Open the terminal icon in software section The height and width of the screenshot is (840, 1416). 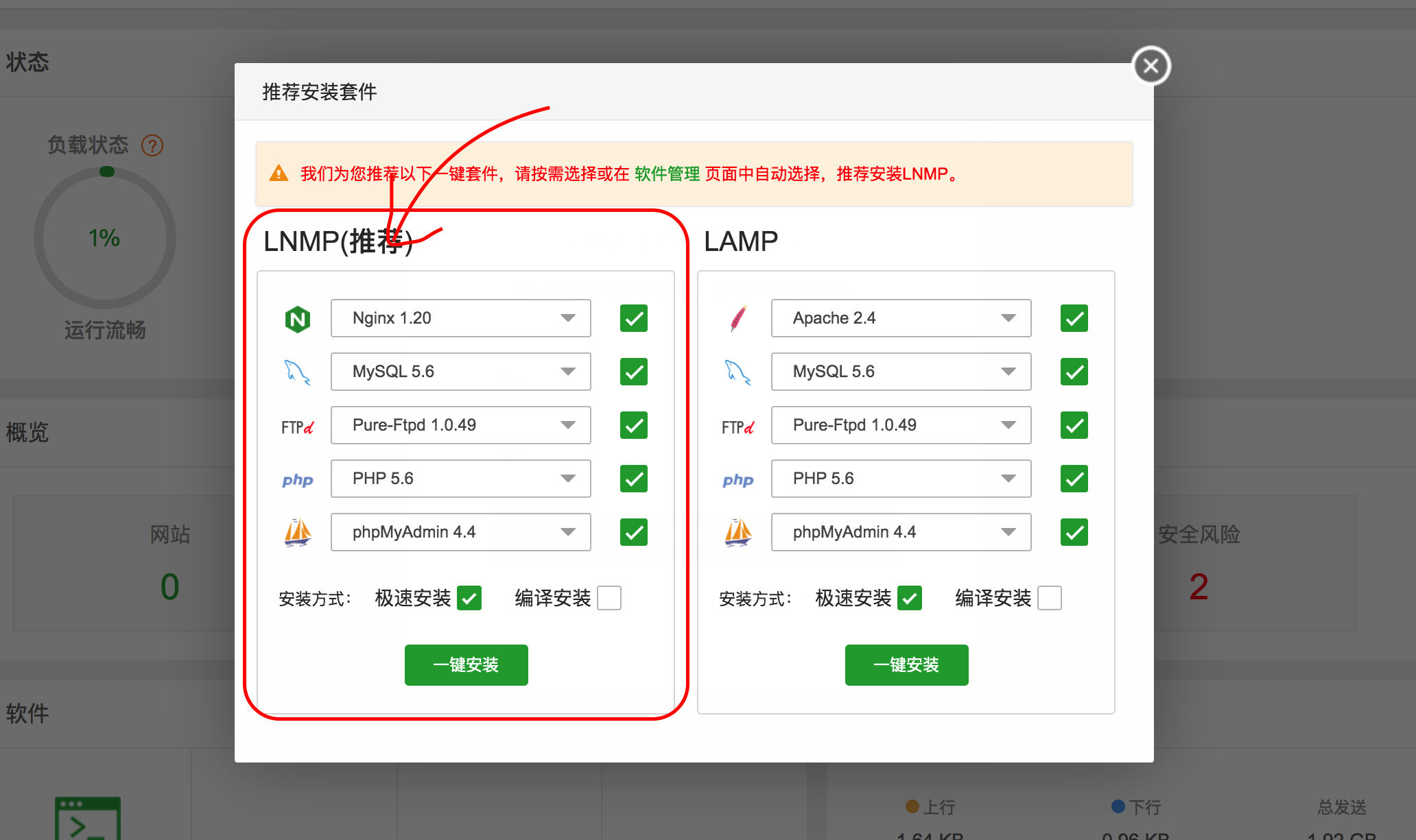pyautogui.click(x=88, y=818)
